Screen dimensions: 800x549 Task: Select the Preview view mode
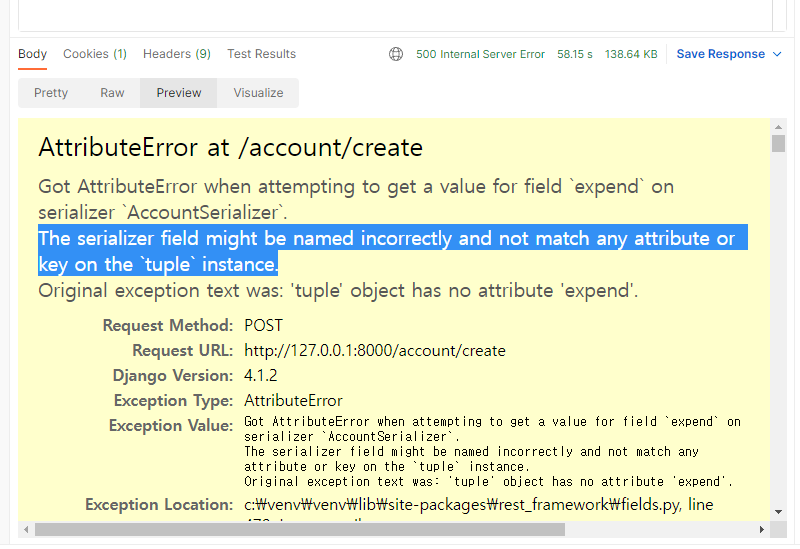click(179, 93)
